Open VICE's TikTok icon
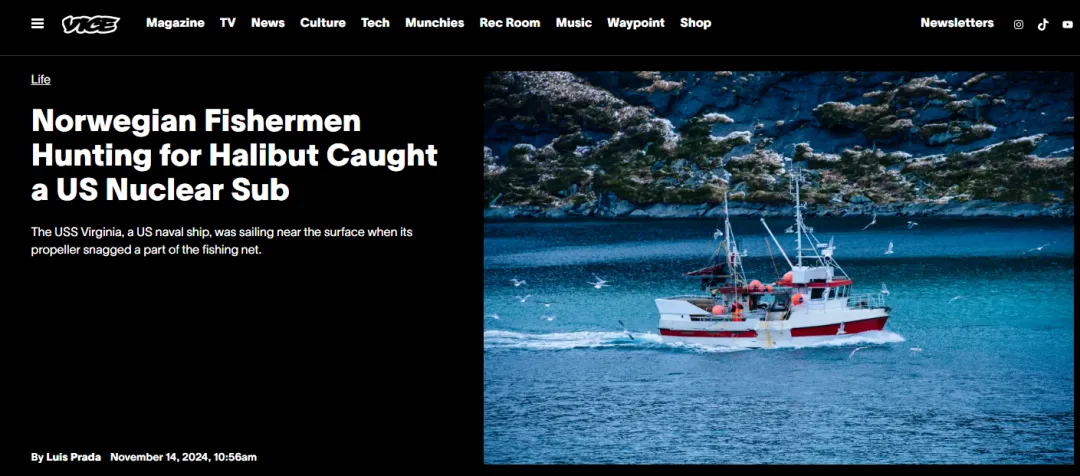 [x=1043, y=25]
